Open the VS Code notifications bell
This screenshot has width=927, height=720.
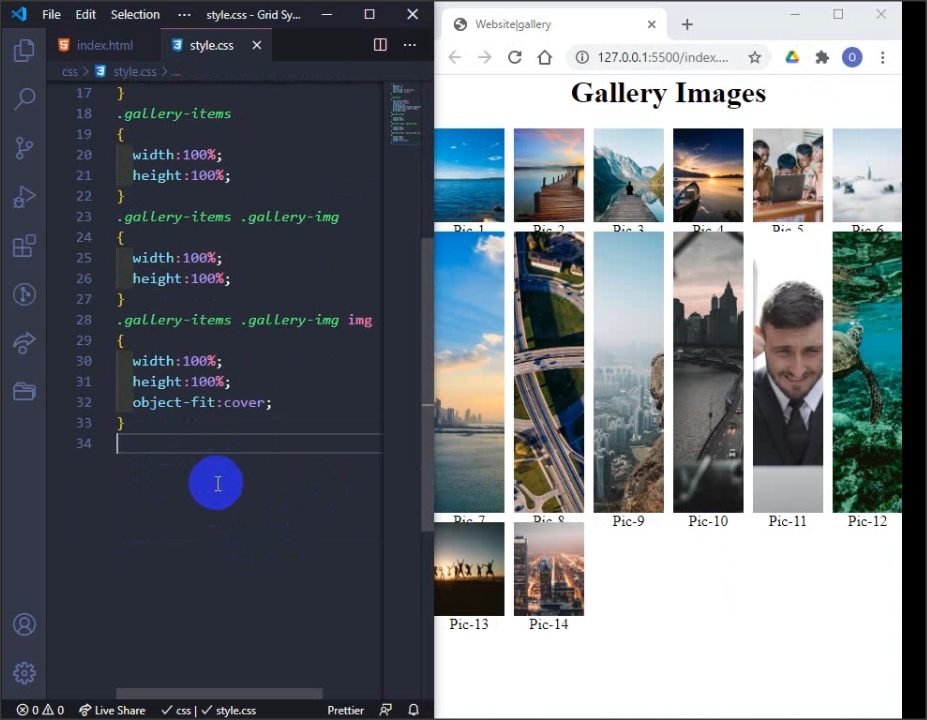pos(413,710)
